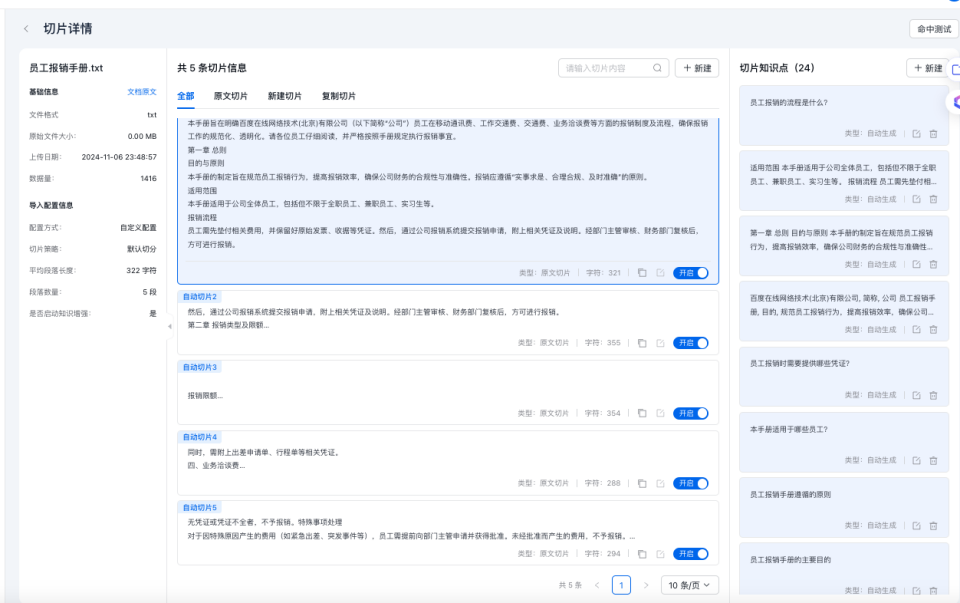
Task: Turn off 自动切片5 开启 switch
Action: (691, 554)
